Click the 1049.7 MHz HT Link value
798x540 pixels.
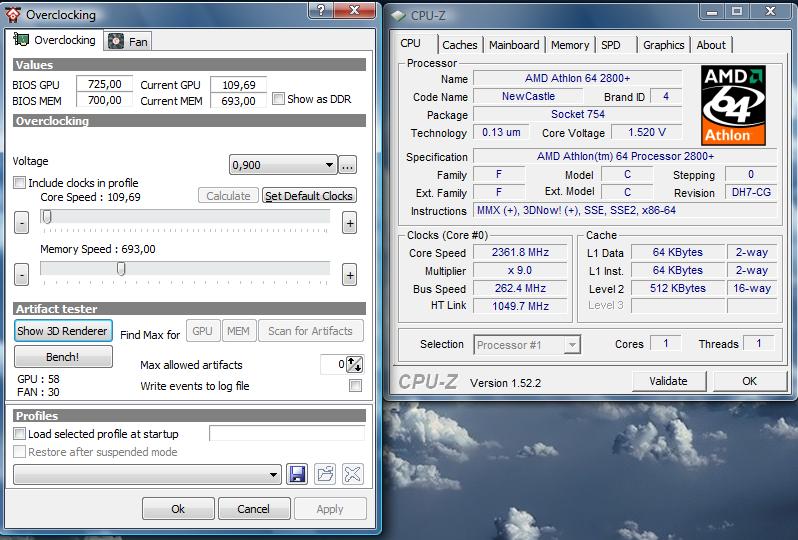[520, 306]
